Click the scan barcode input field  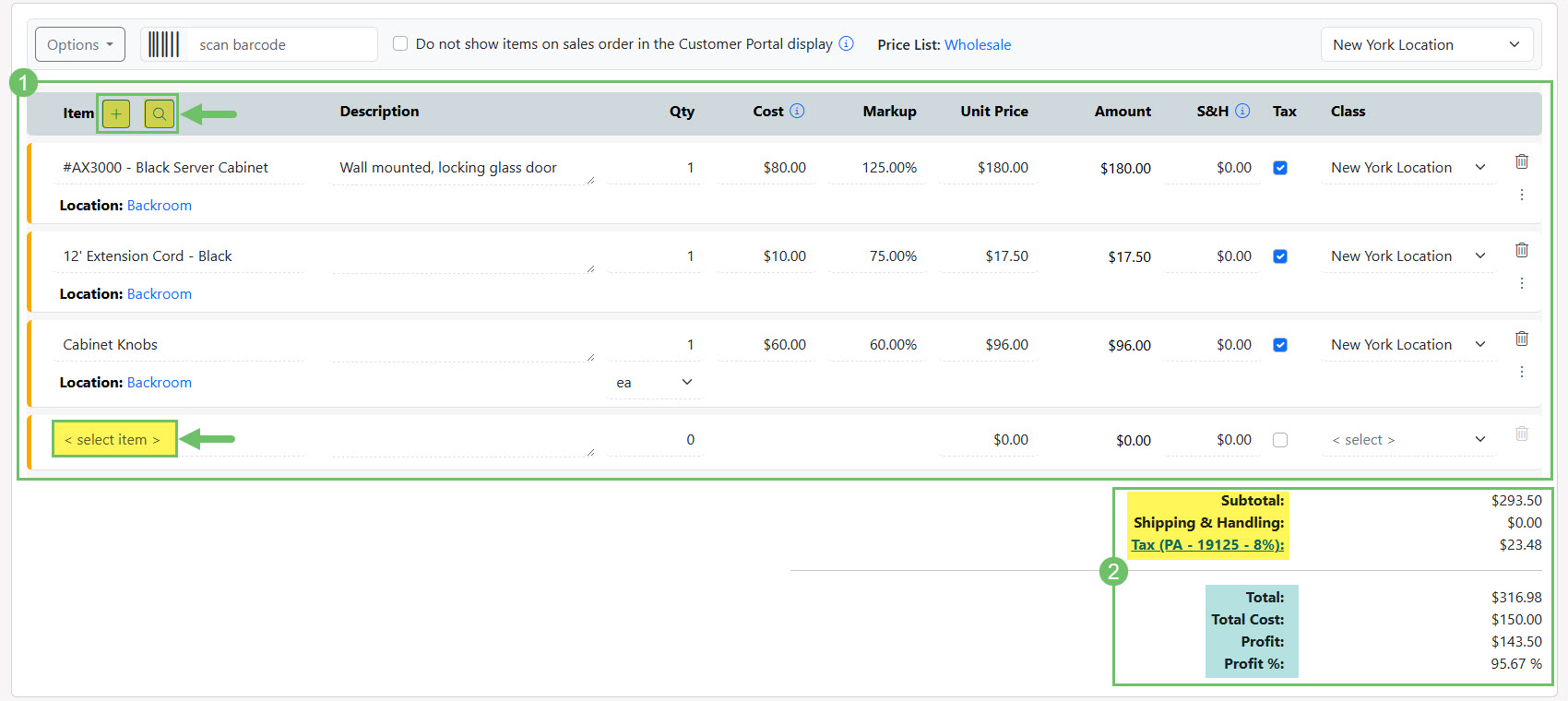[282, 44]
